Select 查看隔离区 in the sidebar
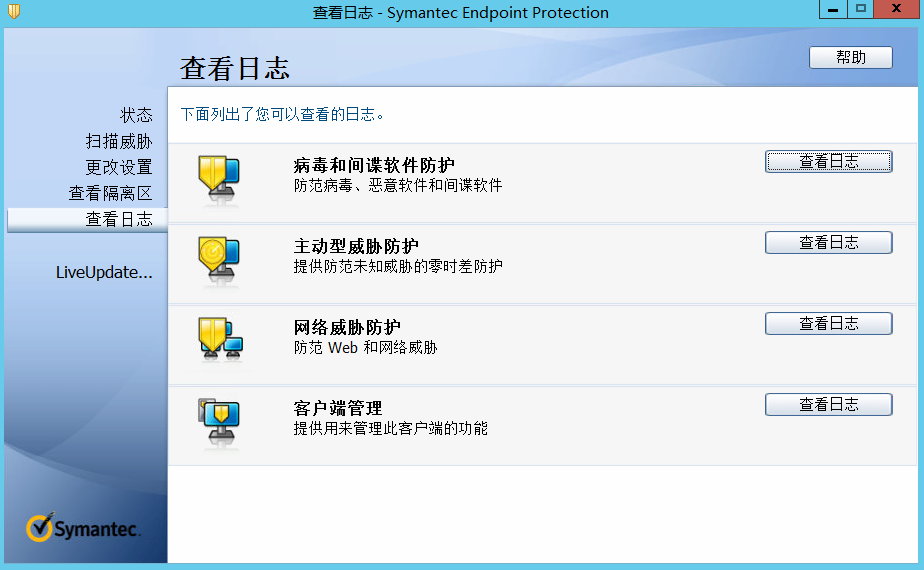This screenshot has width=924, height=570. point(110,193)
